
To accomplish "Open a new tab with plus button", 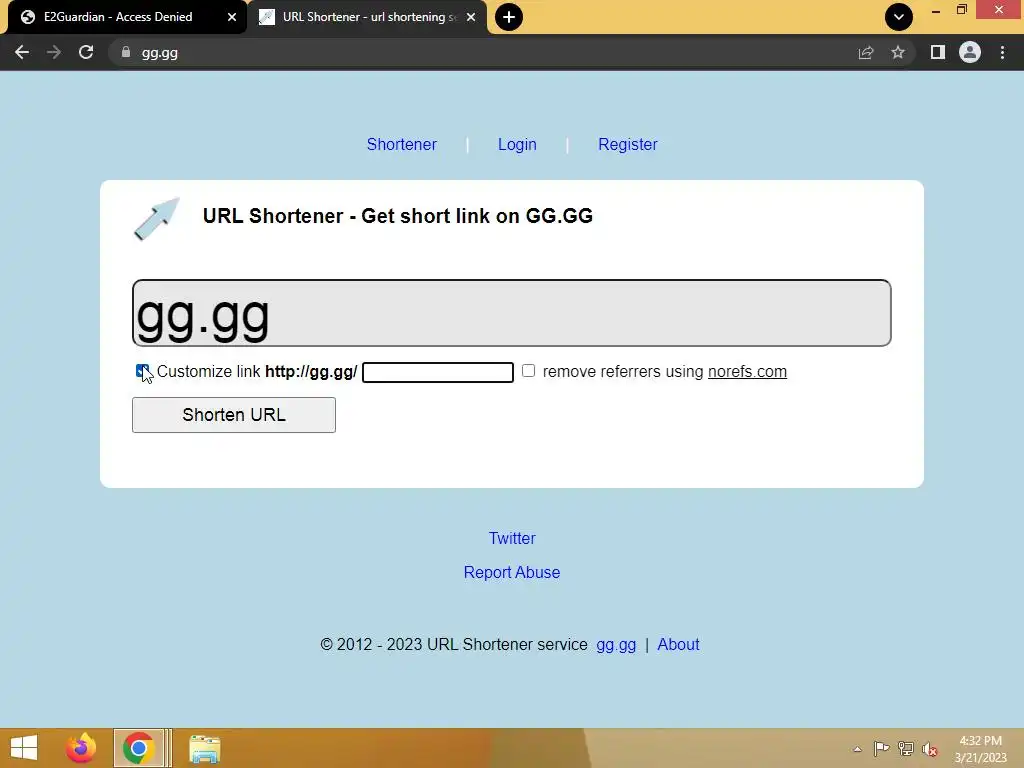I will (509, 17).
